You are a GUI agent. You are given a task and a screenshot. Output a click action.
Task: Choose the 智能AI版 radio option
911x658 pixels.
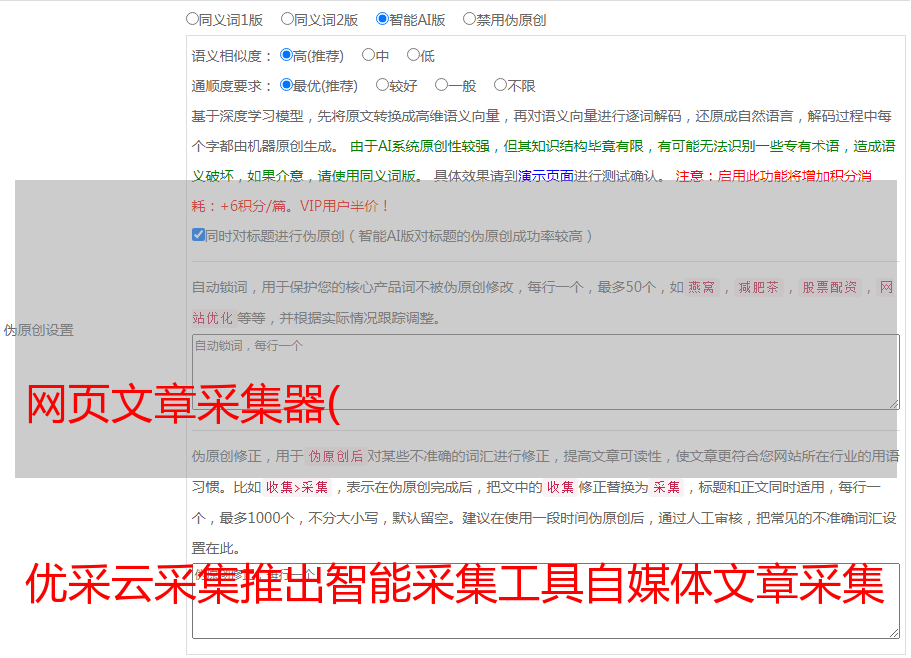(x=382, y=19)
